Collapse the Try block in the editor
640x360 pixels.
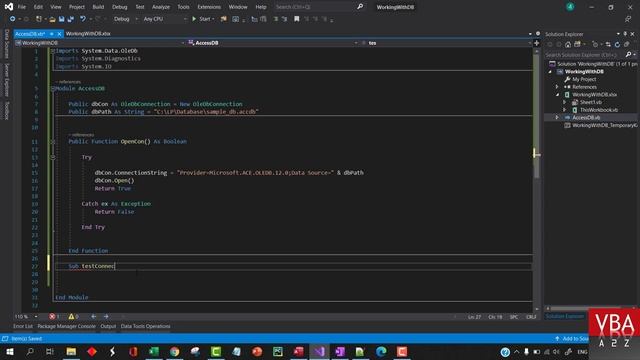[x=53, y=157]
